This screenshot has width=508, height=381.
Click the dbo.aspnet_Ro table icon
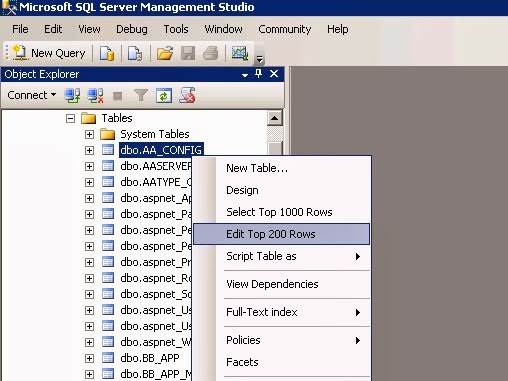pyautogui.click(x=108, y=278)
